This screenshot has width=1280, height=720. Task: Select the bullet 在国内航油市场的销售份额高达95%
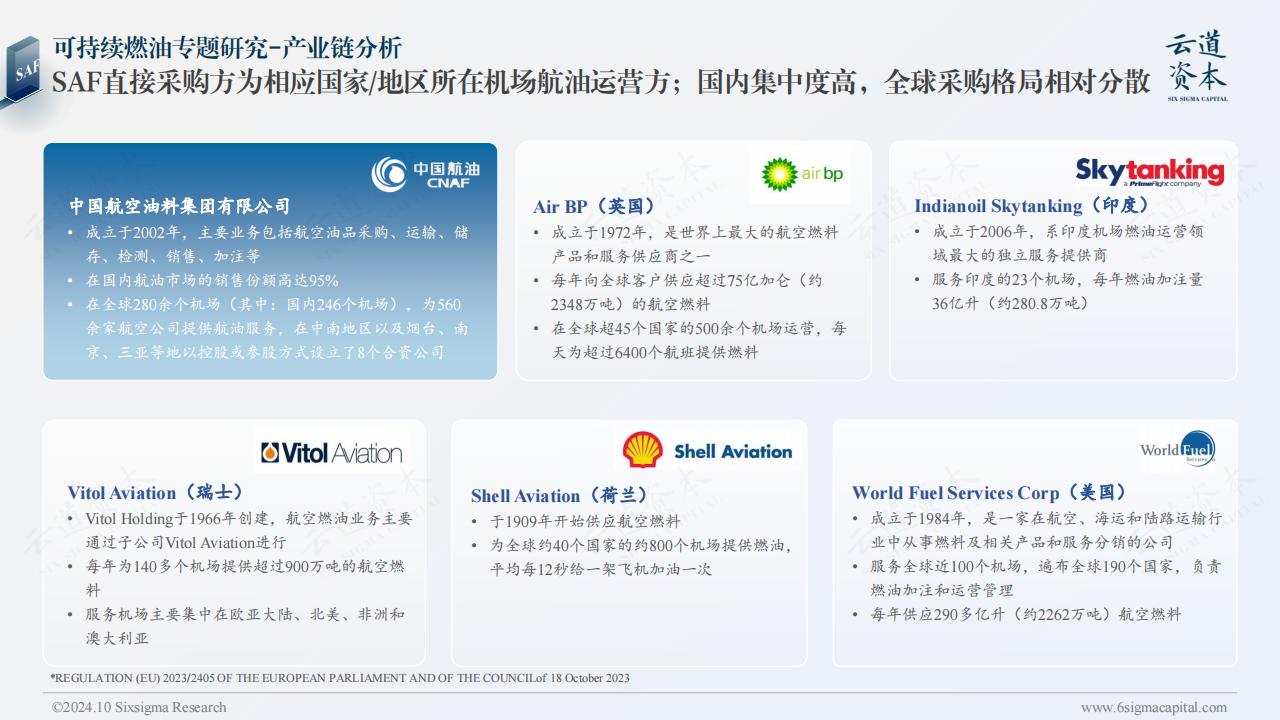(204, 280)
